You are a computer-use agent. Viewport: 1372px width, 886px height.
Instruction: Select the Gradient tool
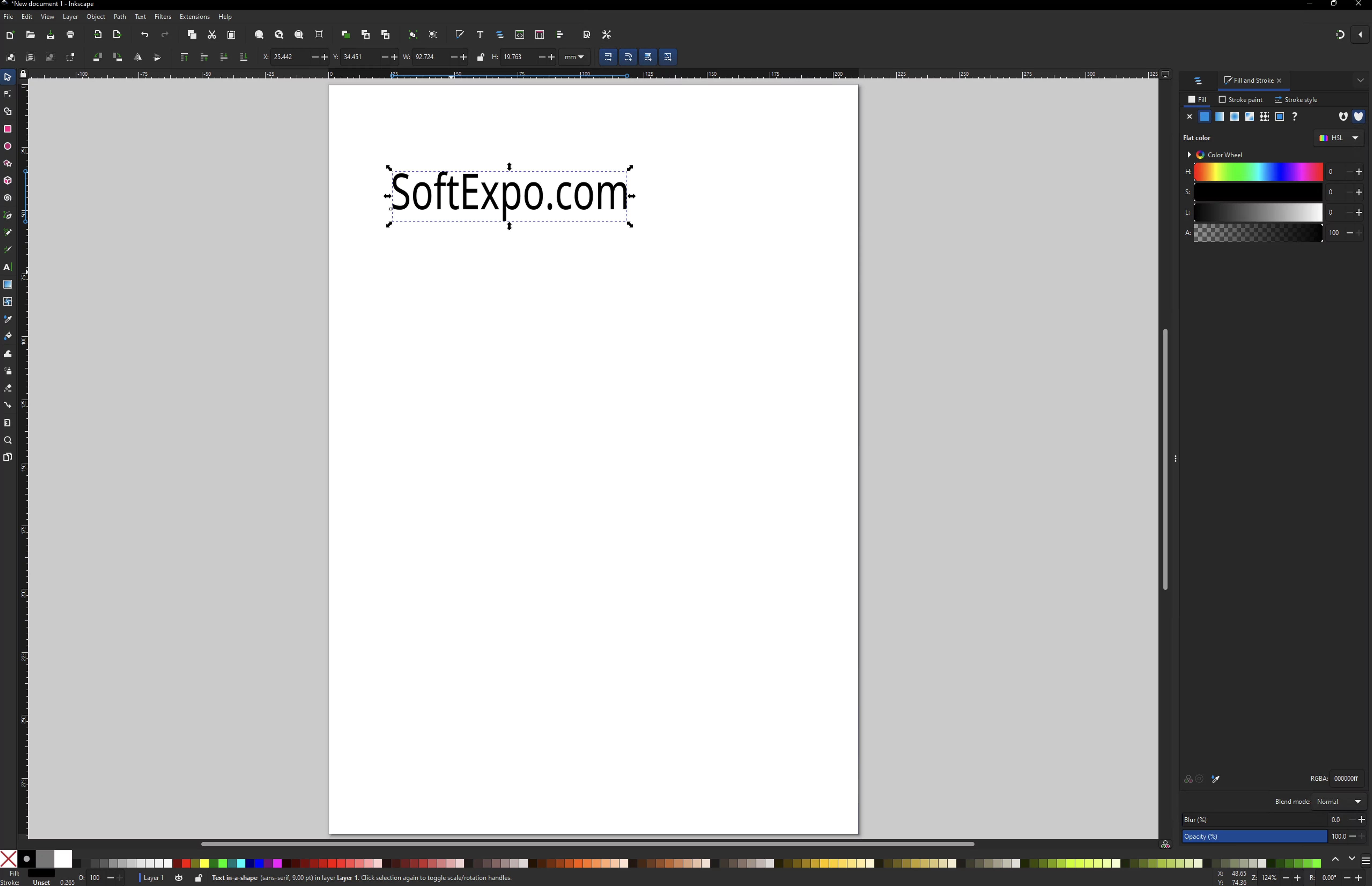[8, 284]
